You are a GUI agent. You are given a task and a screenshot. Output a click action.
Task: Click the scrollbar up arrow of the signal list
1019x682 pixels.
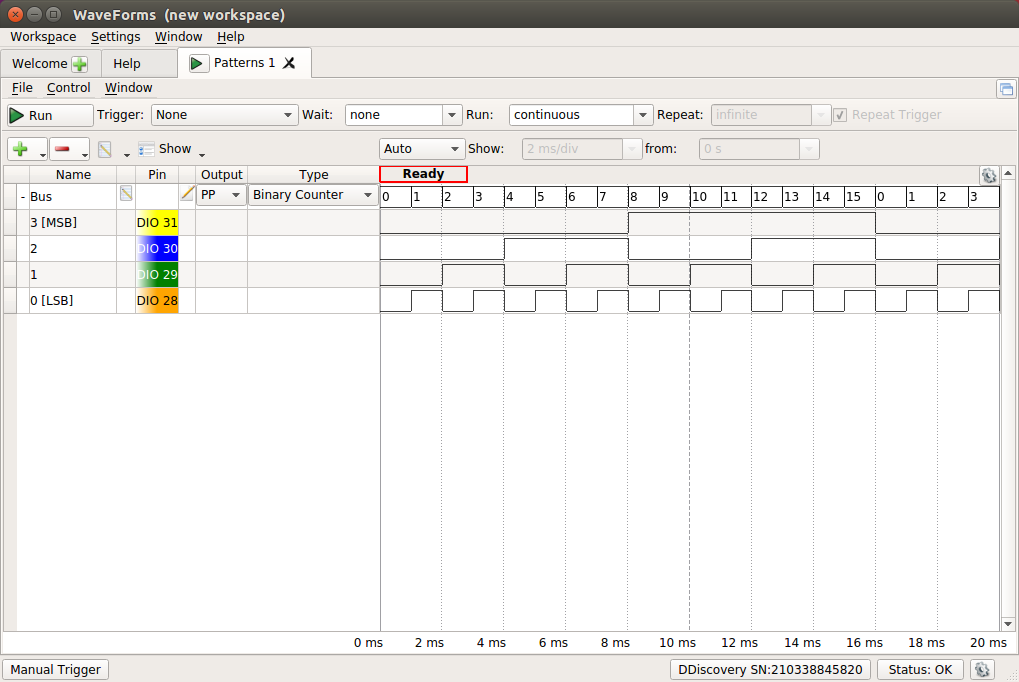[1008, 173]
